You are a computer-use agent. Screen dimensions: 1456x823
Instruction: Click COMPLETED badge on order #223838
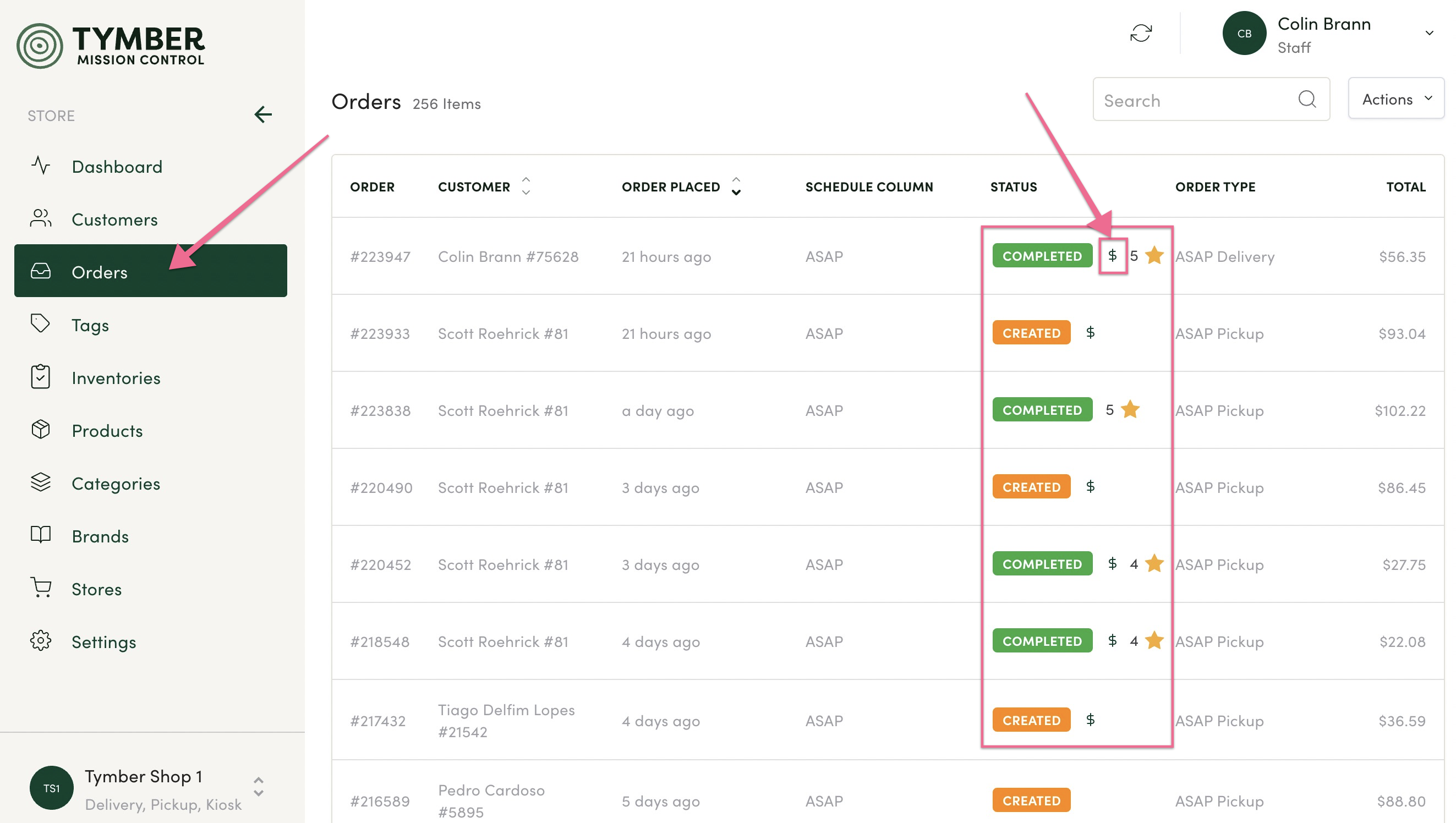1043,410
